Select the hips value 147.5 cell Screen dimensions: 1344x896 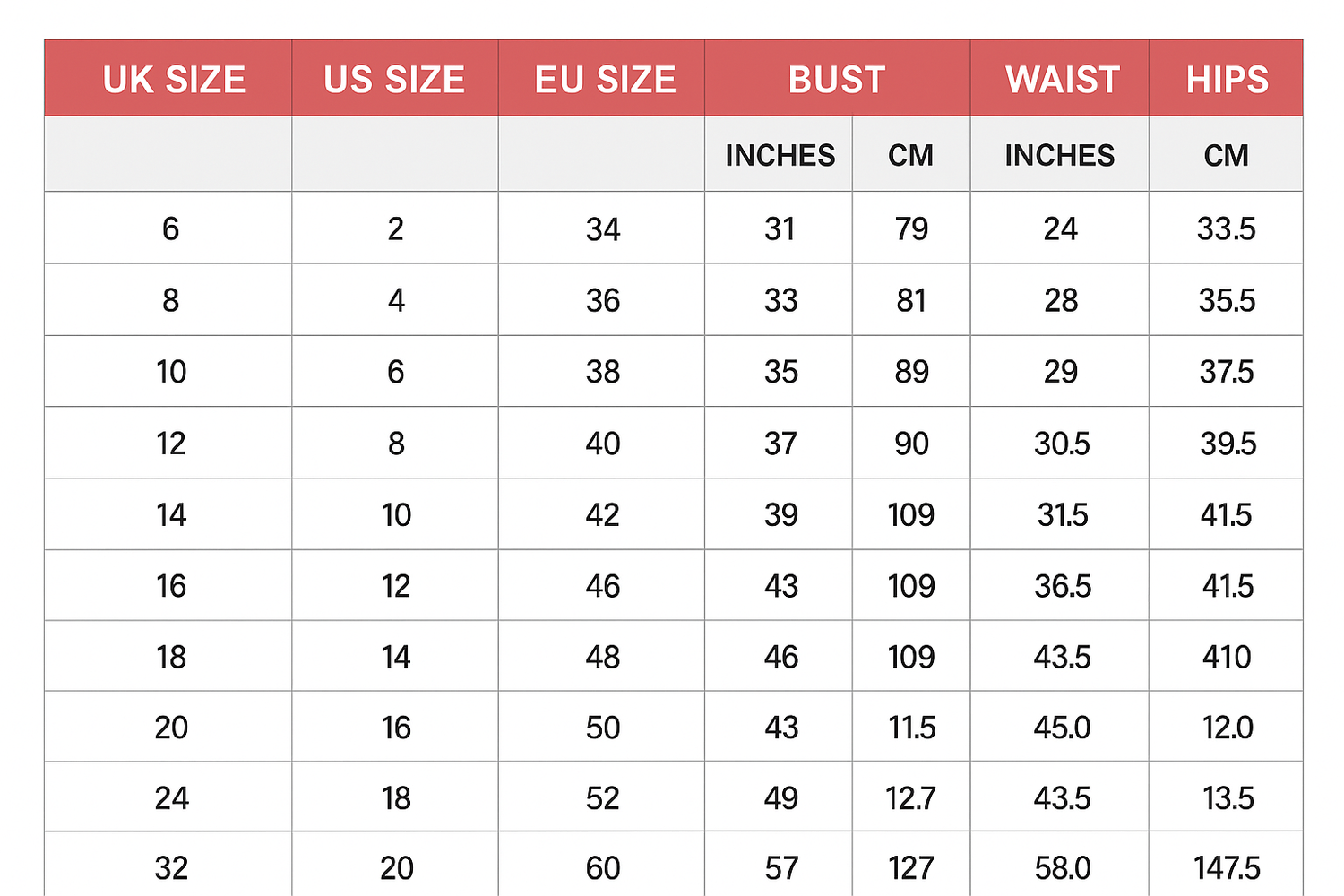pyautogui.click(x=1227, y=867)
